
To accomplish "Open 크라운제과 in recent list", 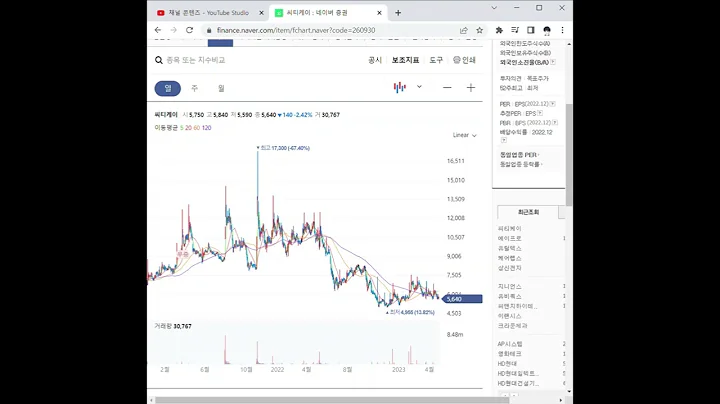I will click(512, 325).
